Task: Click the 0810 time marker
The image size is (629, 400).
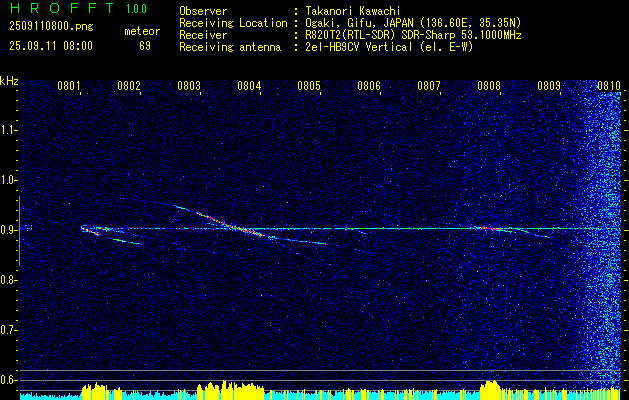Action: [x=609, y=85]
